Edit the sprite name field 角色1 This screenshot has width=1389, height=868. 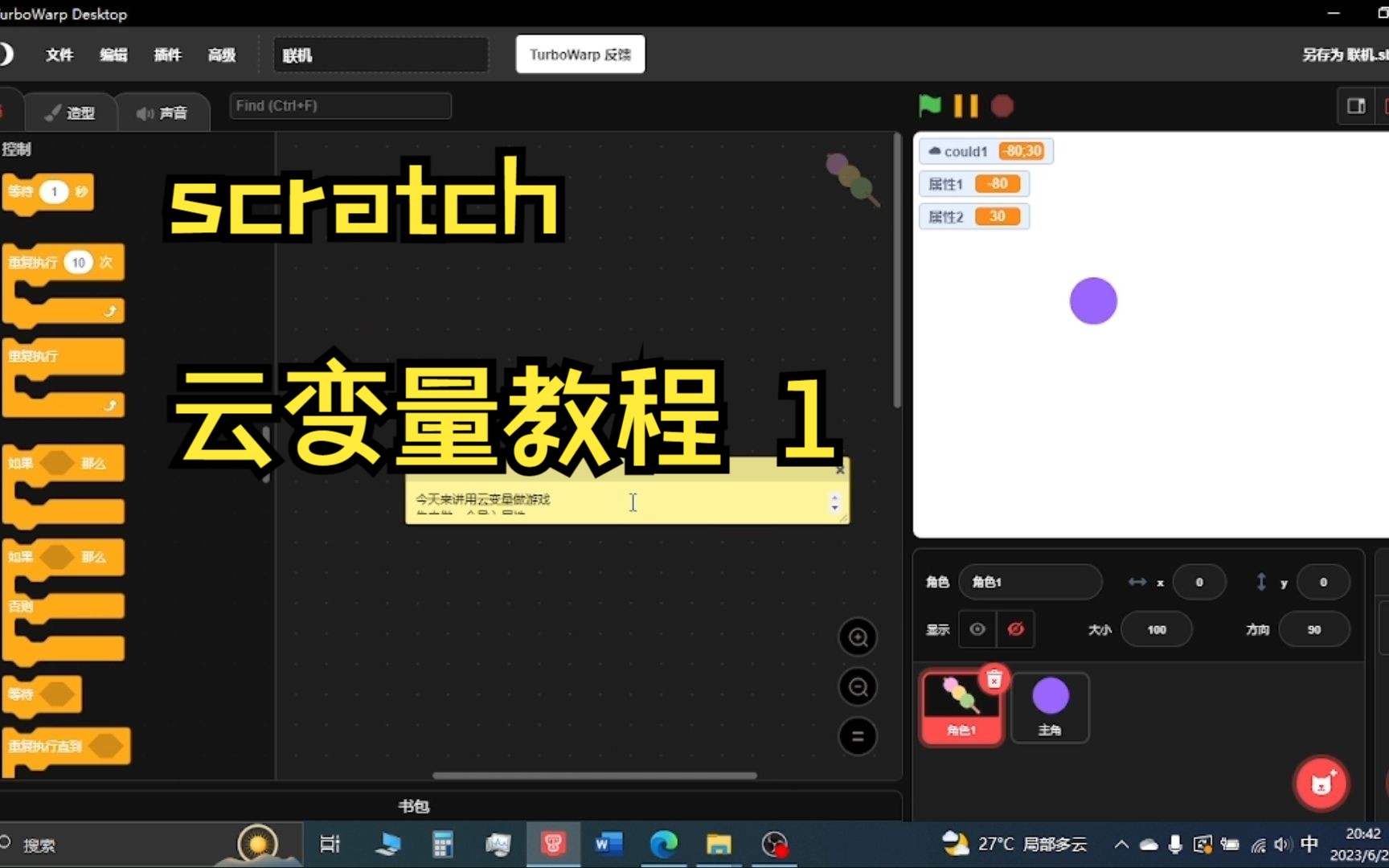point(1030,582)
